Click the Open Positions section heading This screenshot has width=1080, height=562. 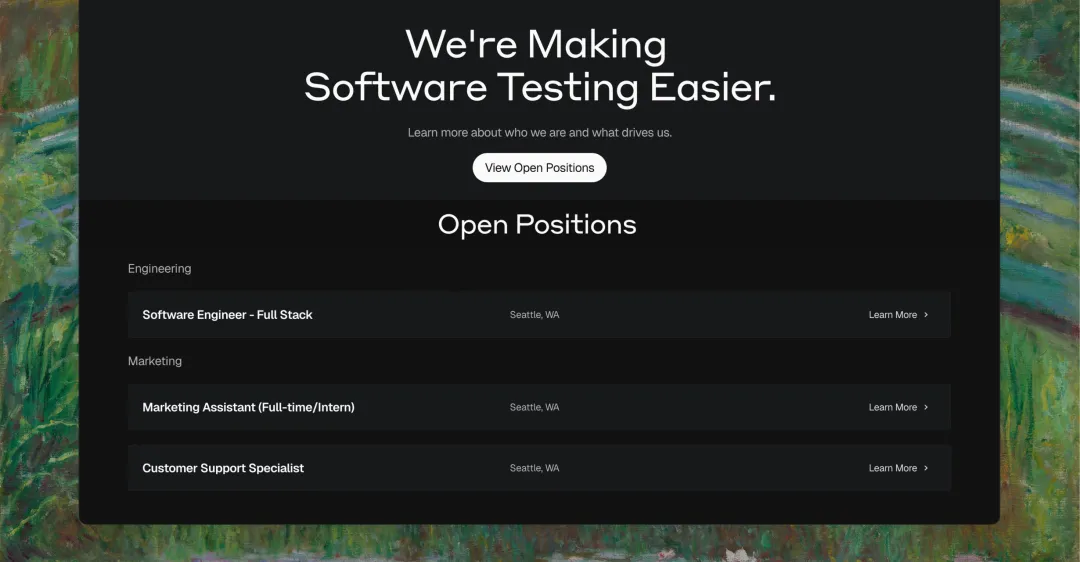537,224
